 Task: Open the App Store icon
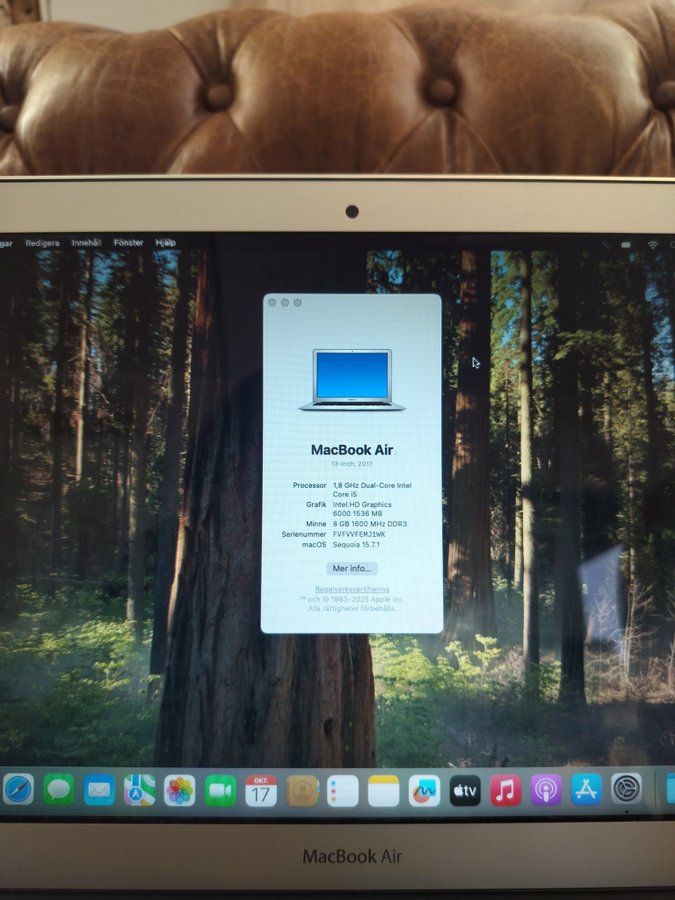click(x=586, y=790)
